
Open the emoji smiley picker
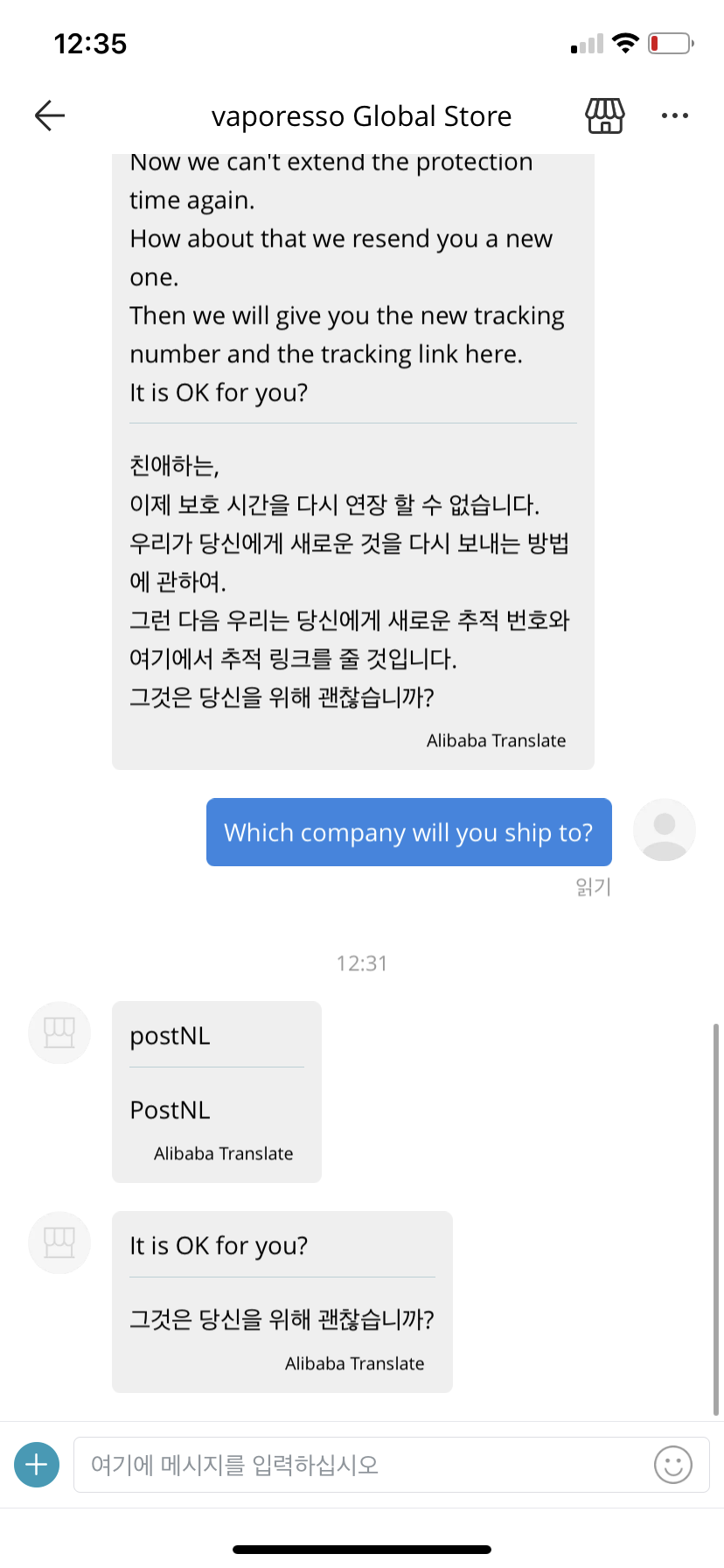pos(672,1465)
